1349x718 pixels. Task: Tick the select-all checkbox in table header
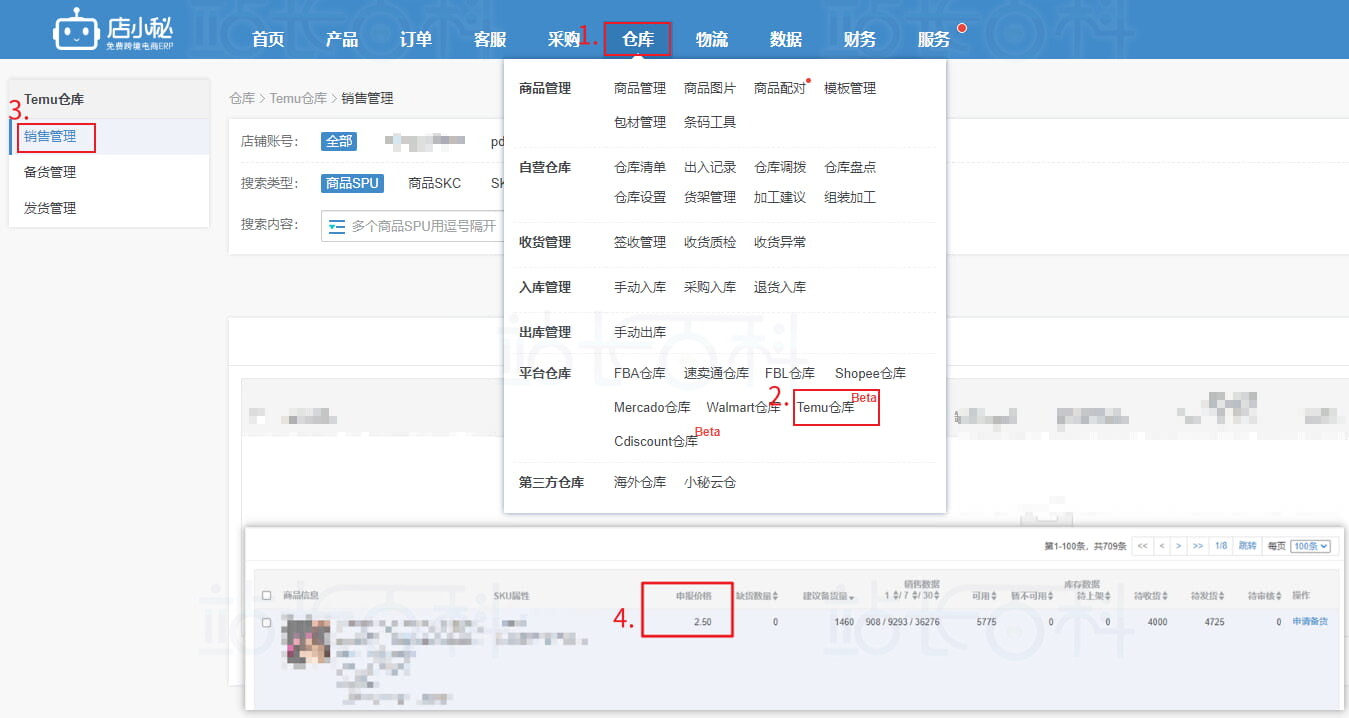[x=266, y=596]
